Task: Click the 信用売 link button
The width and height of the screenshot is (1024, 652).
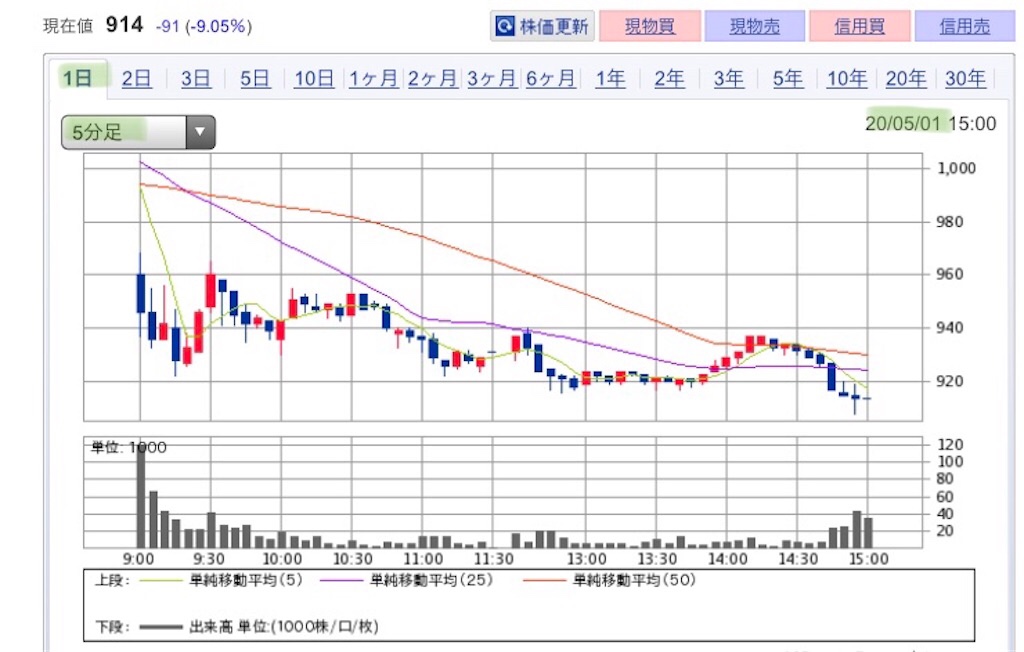Action: pos(965,26)
